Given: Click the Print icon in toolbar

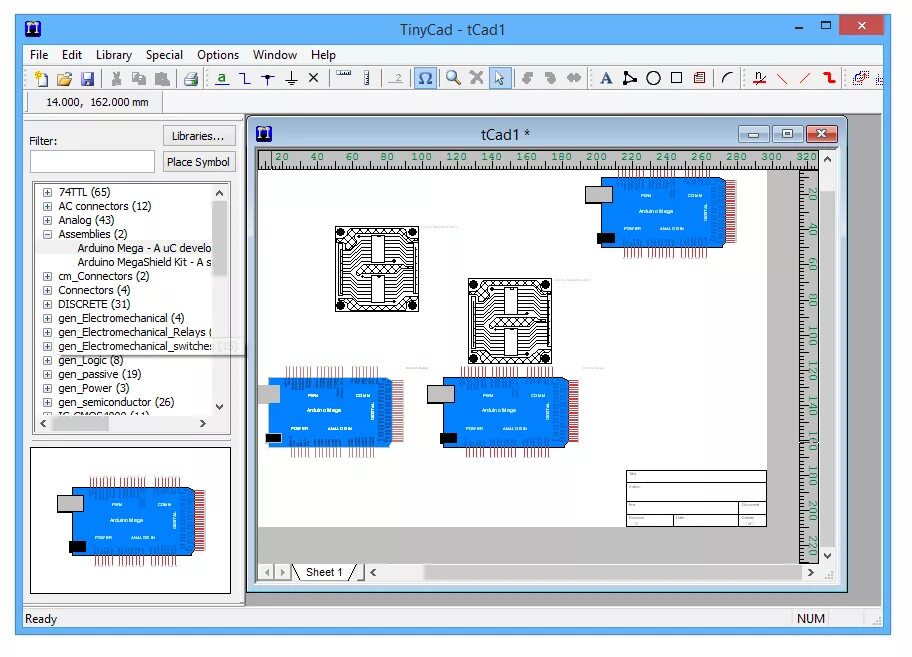Looking at the screenshot, I should pos(191,78).
